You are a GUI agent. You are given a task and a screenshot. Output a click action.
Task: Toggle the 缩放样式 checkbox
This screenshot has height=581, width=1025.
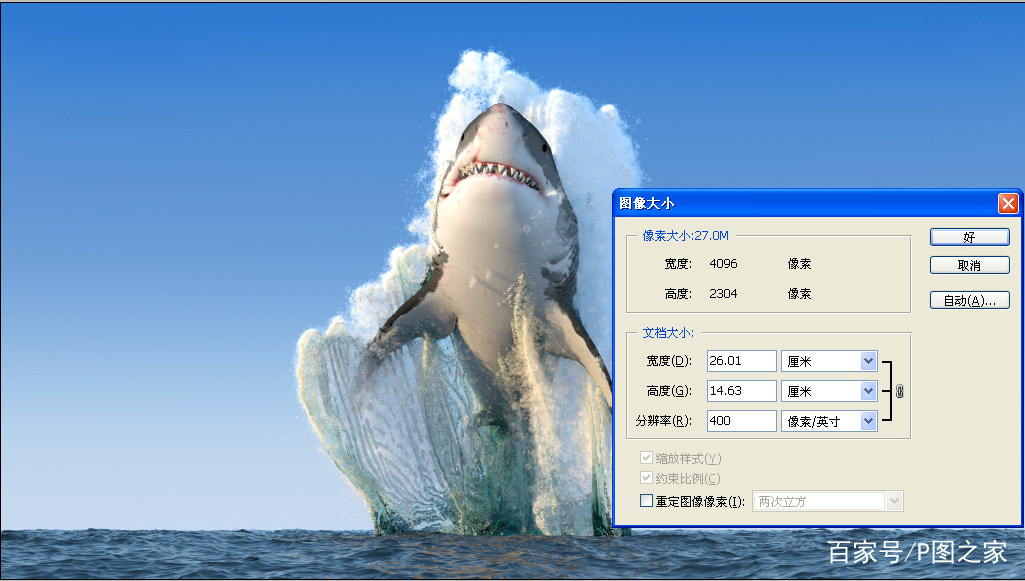click(646, 458)
